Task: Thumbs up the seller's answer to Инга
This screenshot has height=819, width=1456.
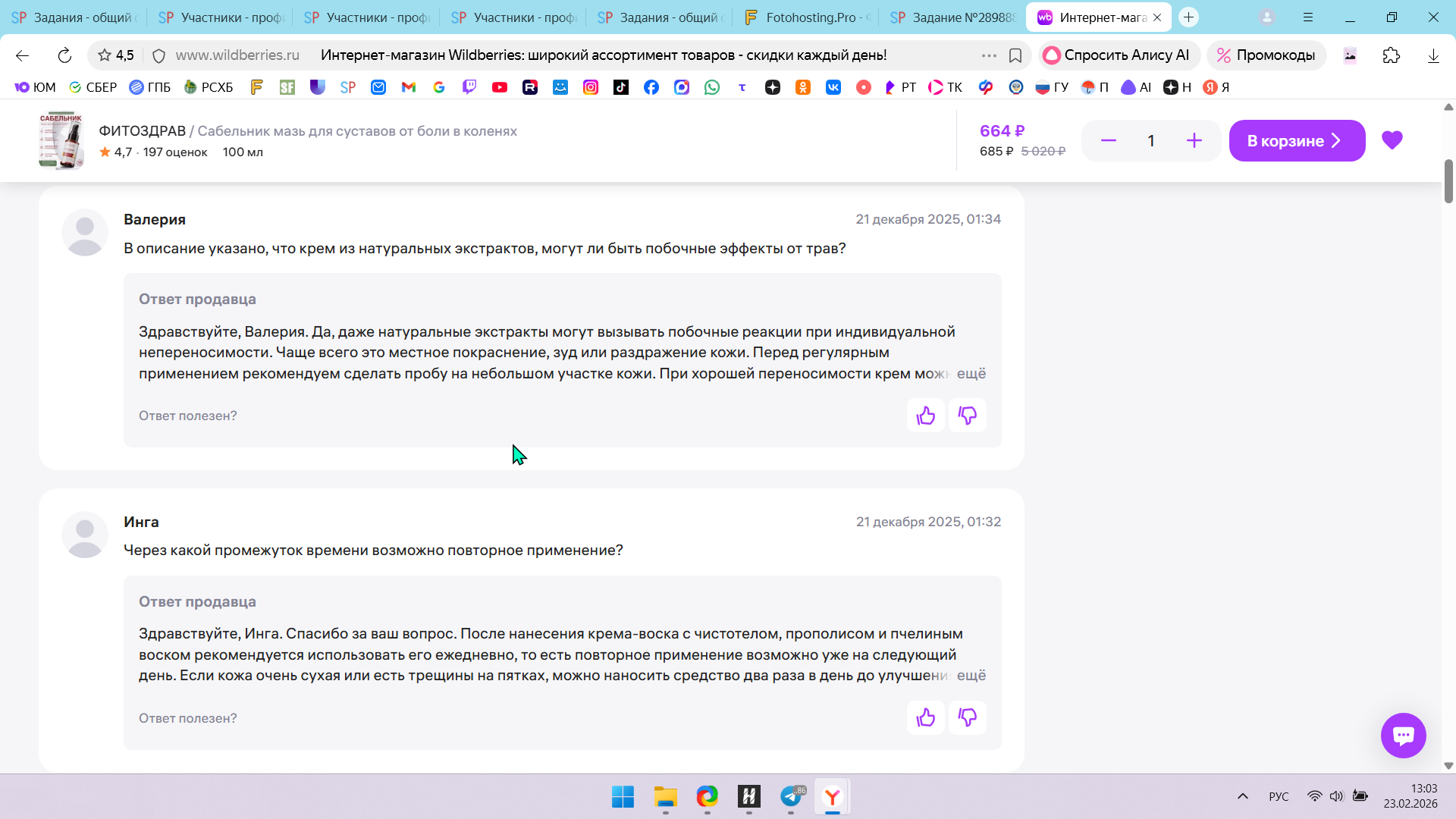Action: [x=925, y=717]
